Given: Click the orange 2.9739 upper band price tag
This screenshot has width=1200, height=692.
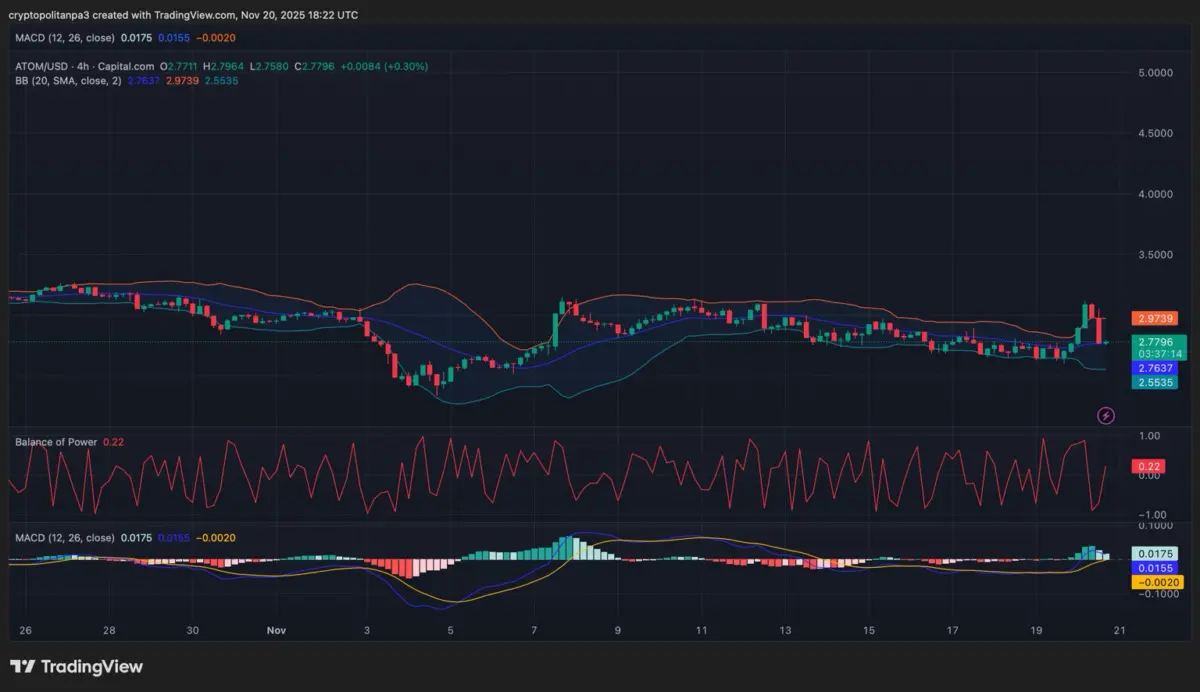Looking at the screenshot, I should (1155, 318).
